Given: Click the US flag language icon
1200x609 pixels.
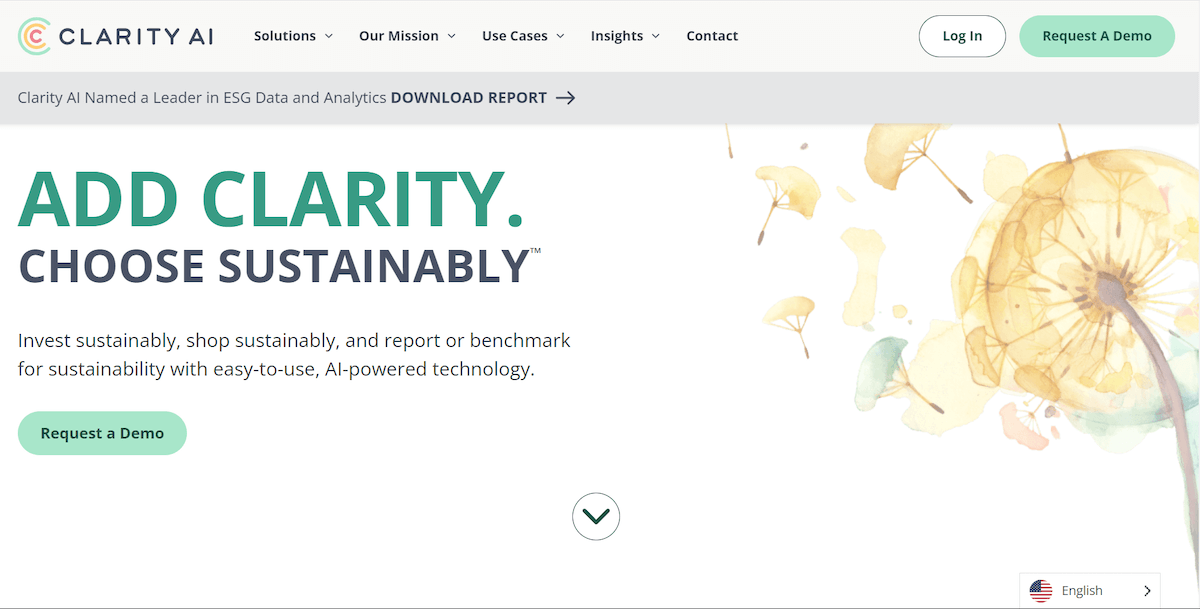Looking at the screenshot, I should 1041,591.
